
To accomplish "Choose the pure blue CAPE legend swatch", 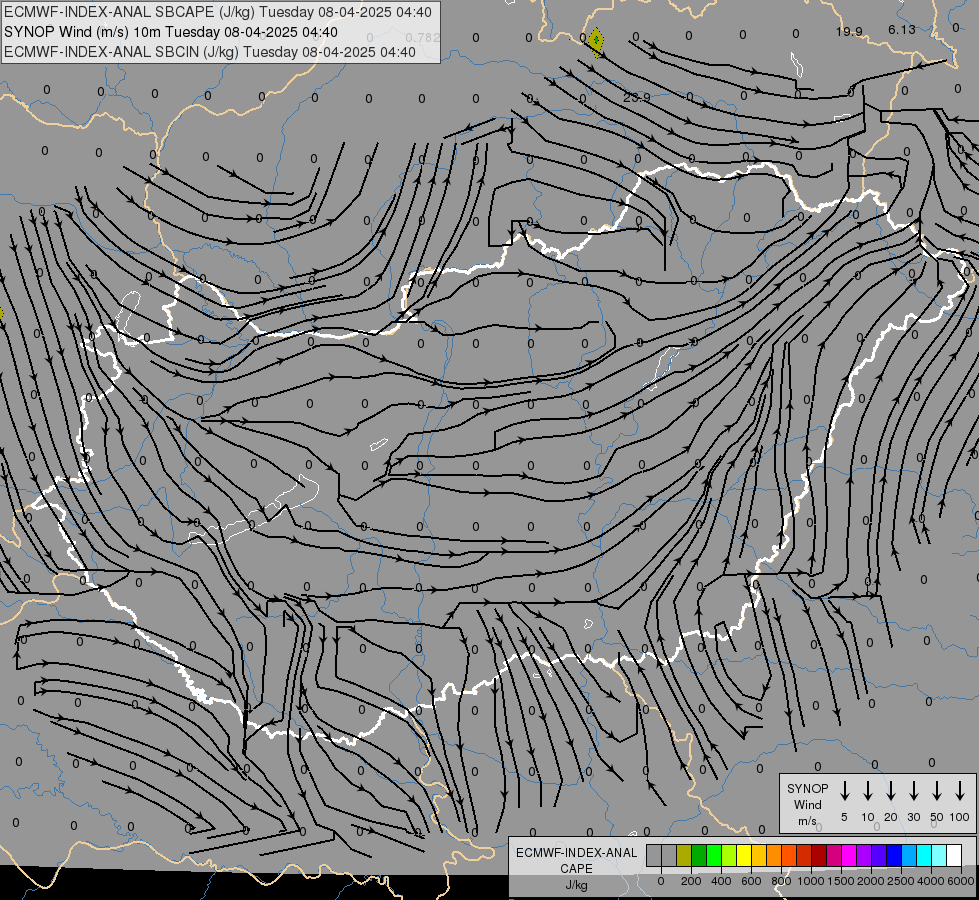I will (894, 856).
